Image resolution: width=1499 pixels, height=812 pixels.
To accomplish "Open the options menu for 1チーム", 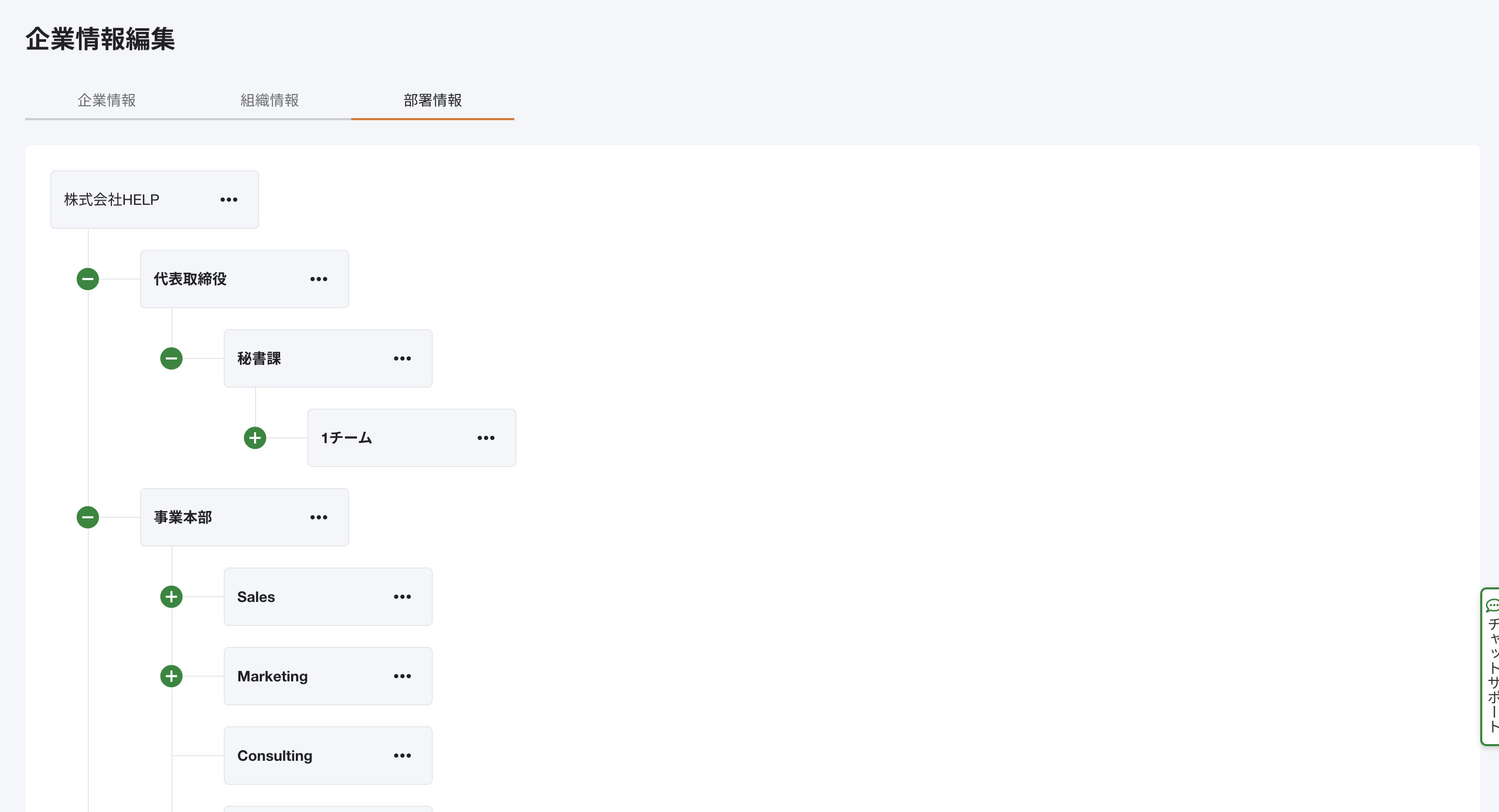I will pyautogui.click(x=486, y=438).
